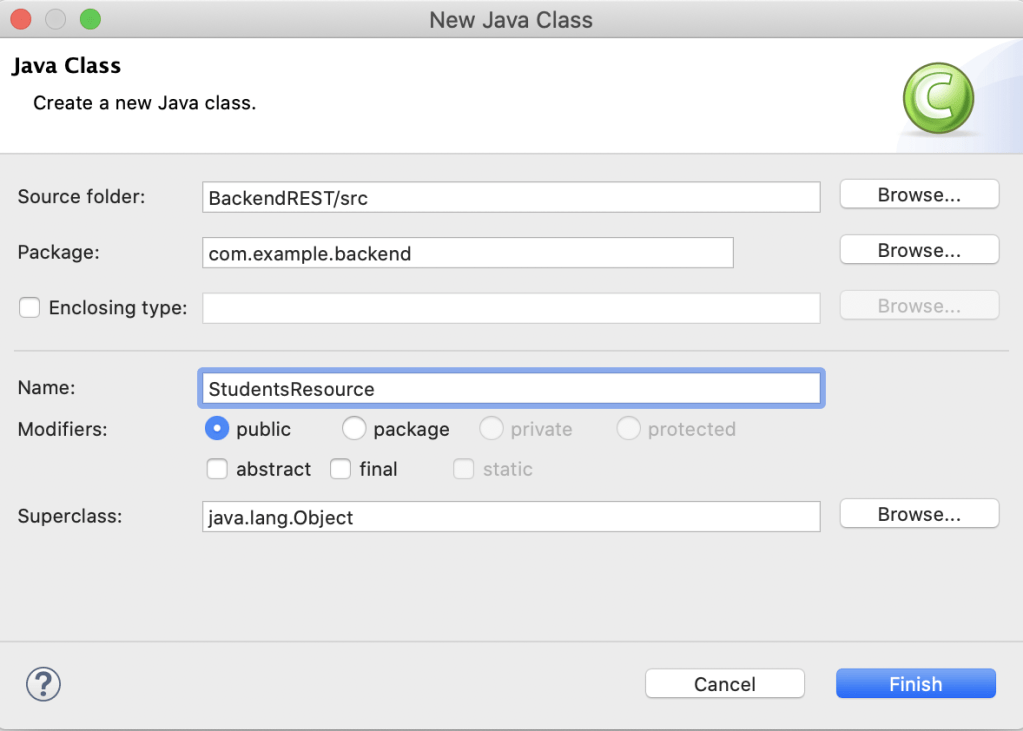The height and width of the screenshot is (731, 1023).
Task: Click the Source folder text field
Action: (x=511, y=198)
